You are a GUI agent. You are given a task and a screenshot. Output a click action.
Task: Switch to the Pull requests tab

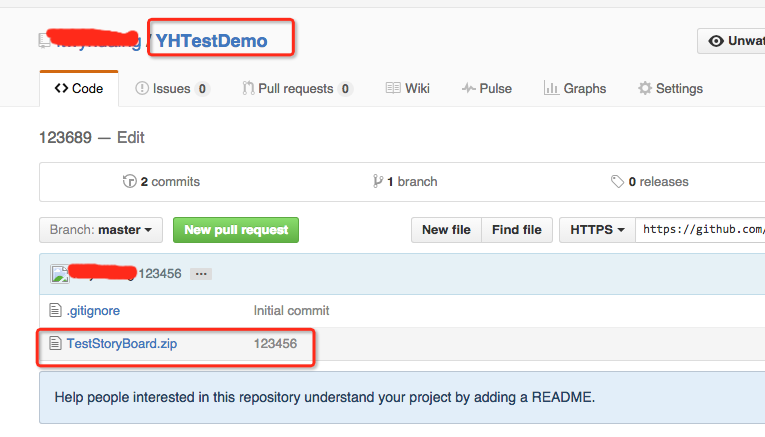click(x=297, y=88)
